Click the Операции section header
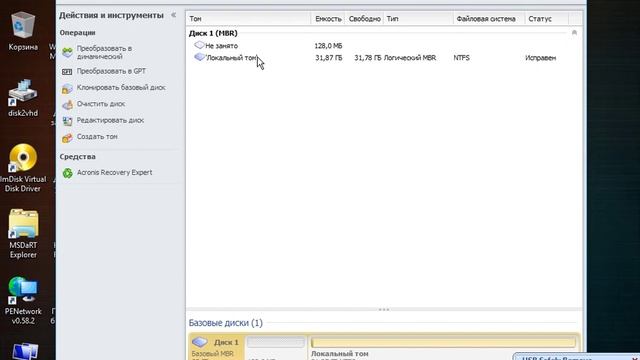Viewport: 640px width, 360px height. pyautogui.click(x=78, y=33)
